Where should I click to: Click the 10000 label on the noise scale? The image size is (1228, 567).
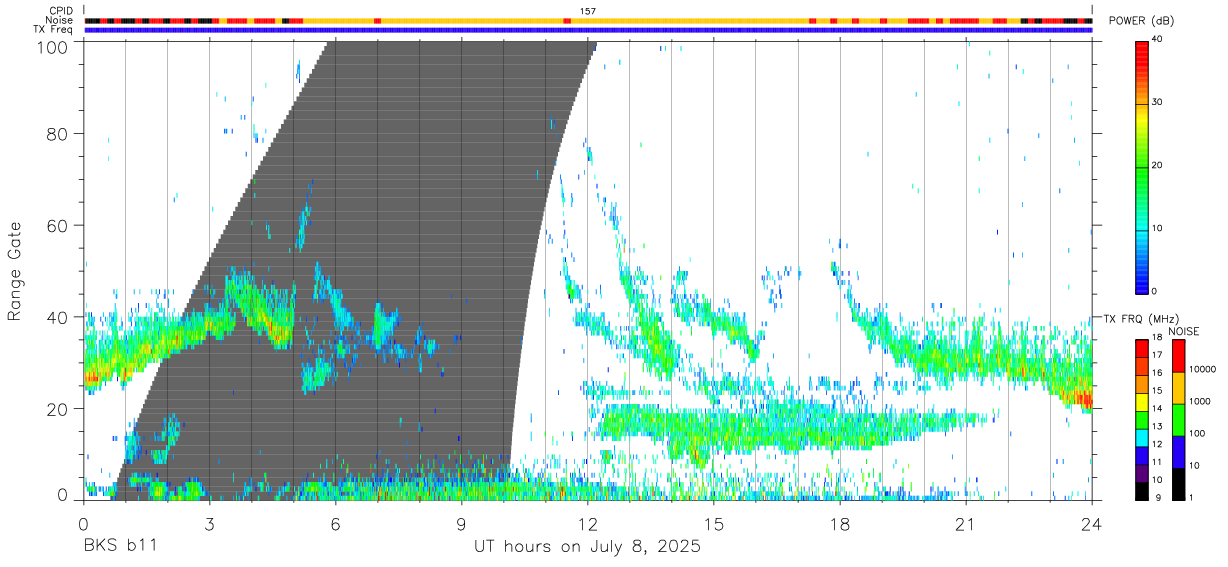pos(1203,369)
